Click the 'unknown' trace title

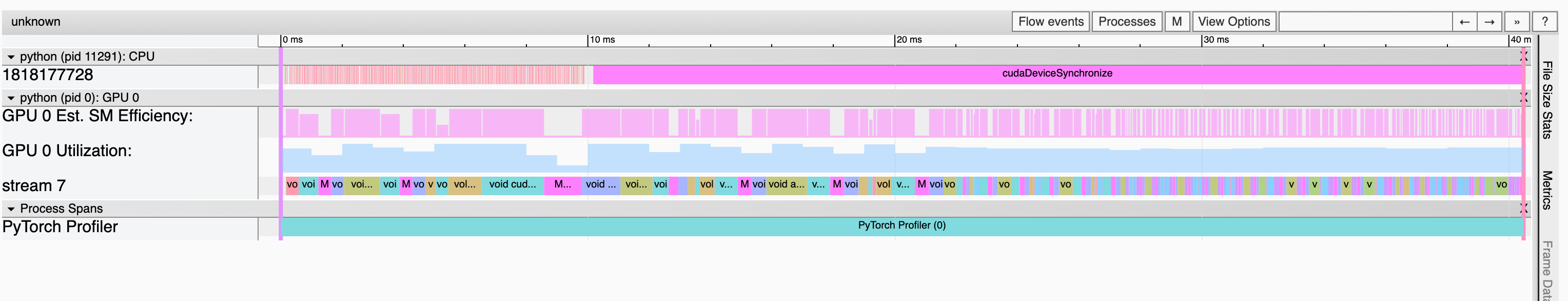tap(36, 22)
